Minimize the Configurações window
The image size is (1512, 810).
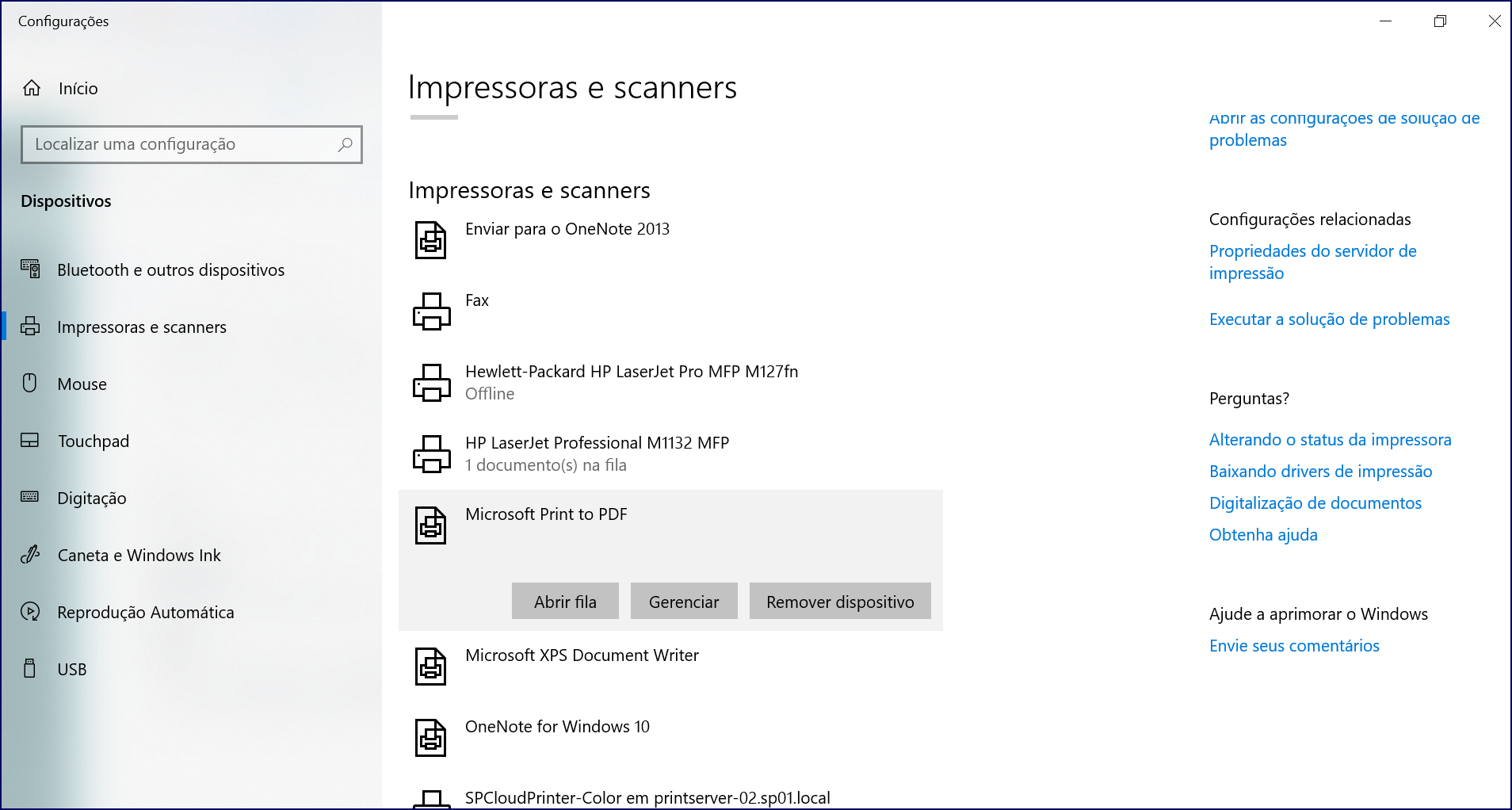(1385, 21)
